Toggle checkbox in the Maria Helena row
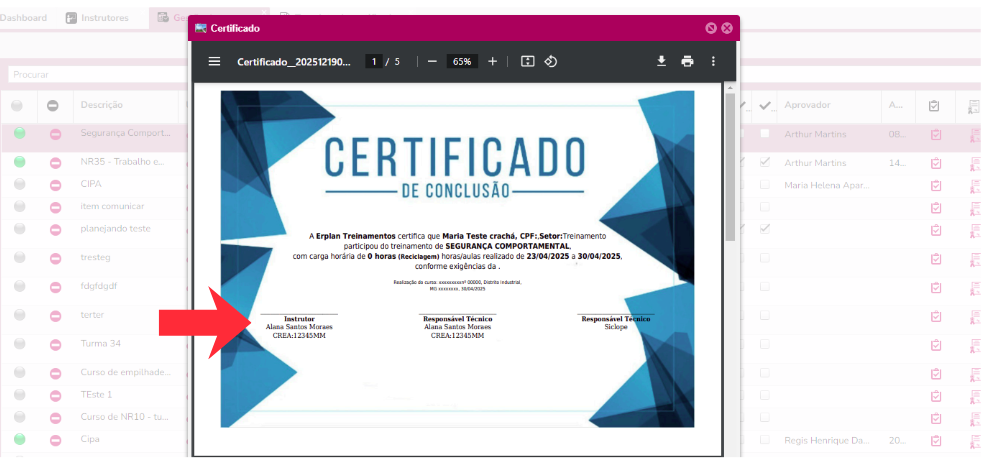Viewport: 989px width, 461px height. 765,185
